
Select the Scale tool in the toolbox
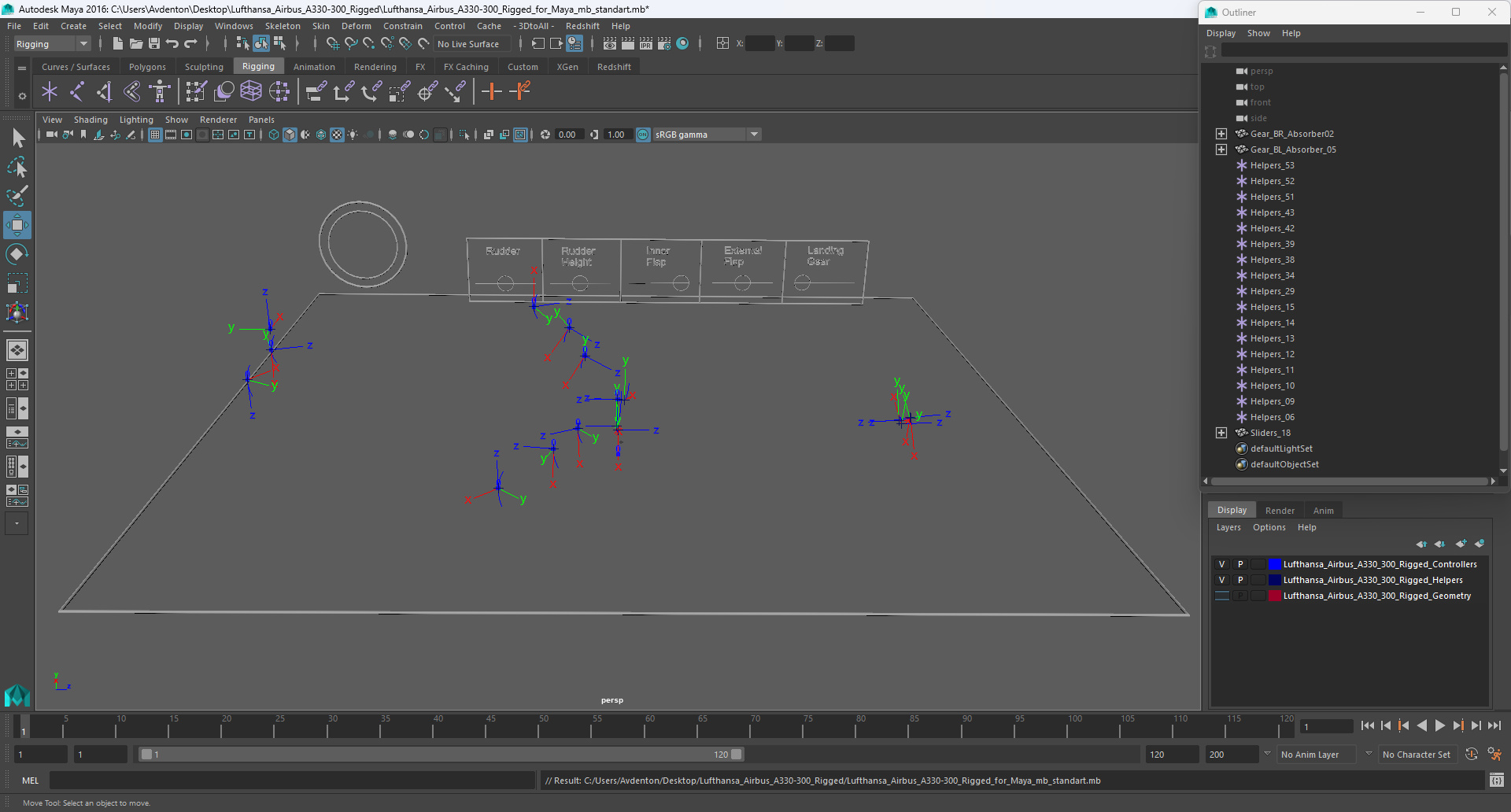point(17,282)
